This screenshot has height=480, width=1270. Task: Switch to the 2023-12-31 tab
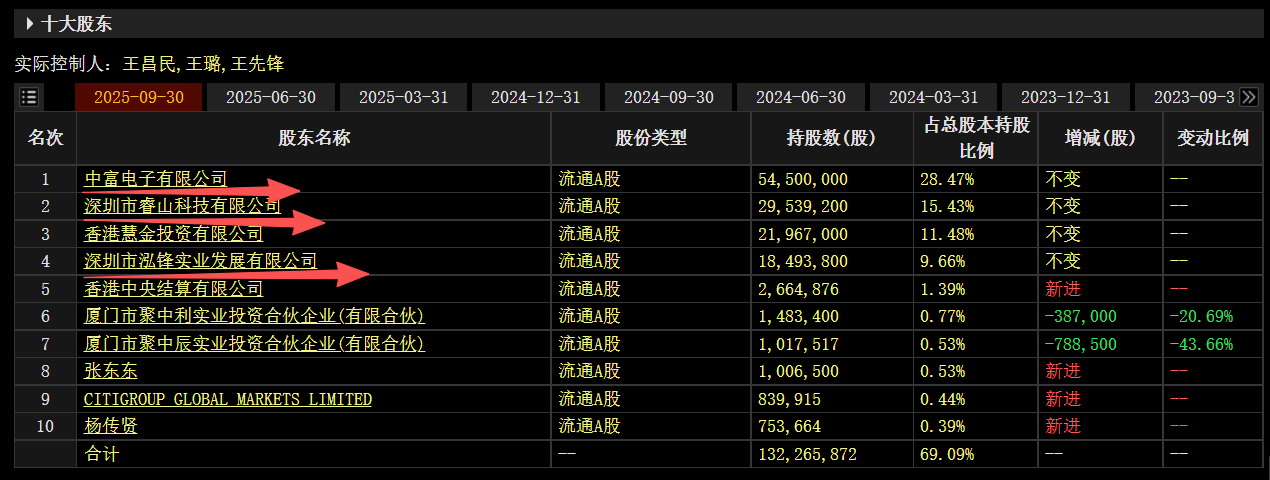click(1066, 97)
